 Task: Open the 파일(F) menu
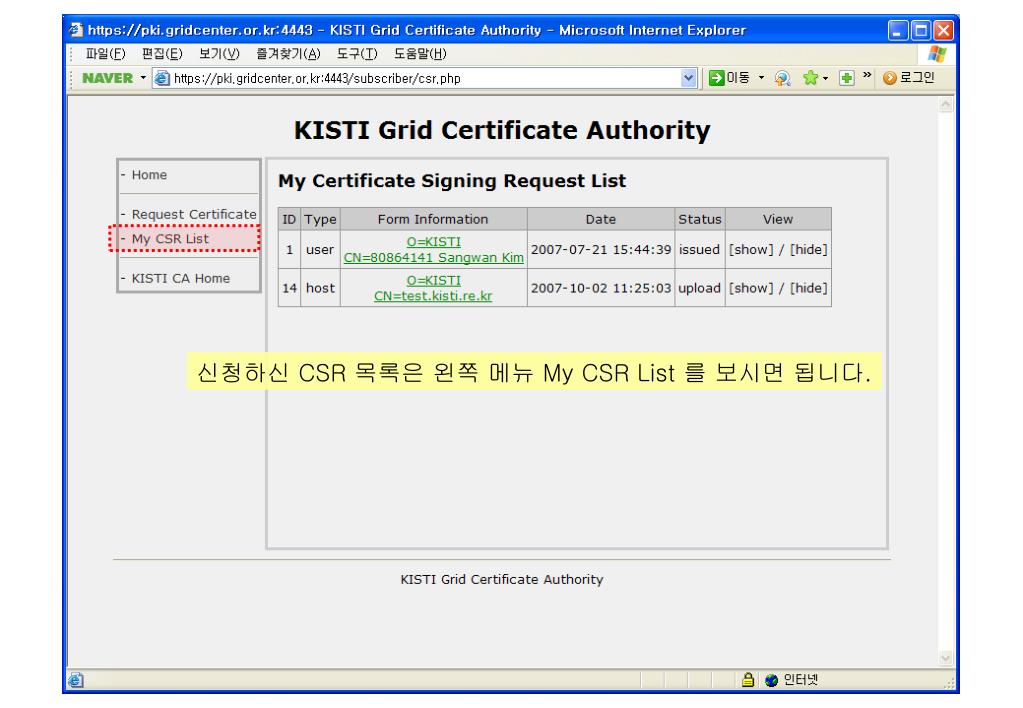click(106, 54)
